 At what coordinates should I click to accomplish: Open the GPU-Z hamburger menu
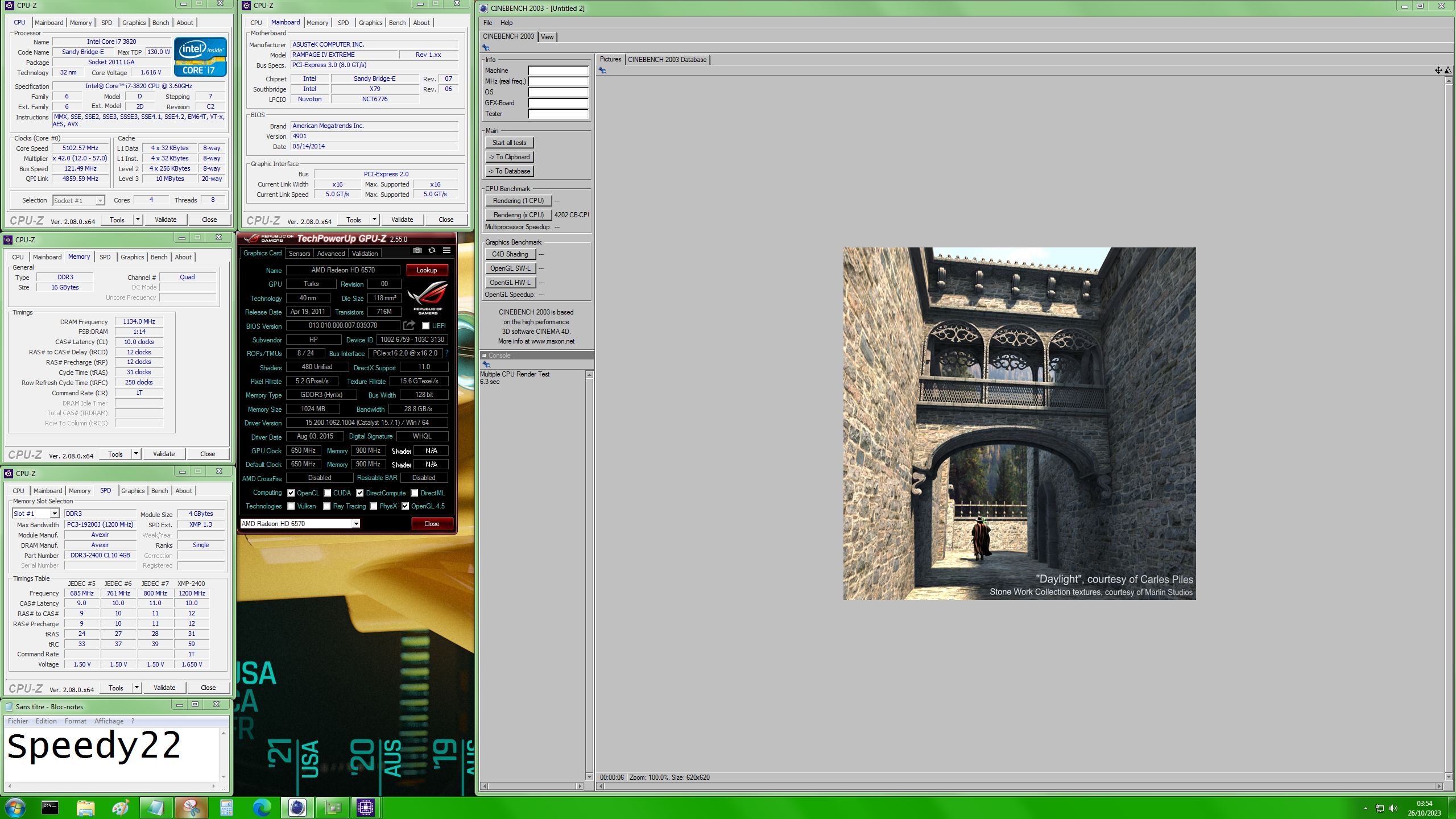447,251
